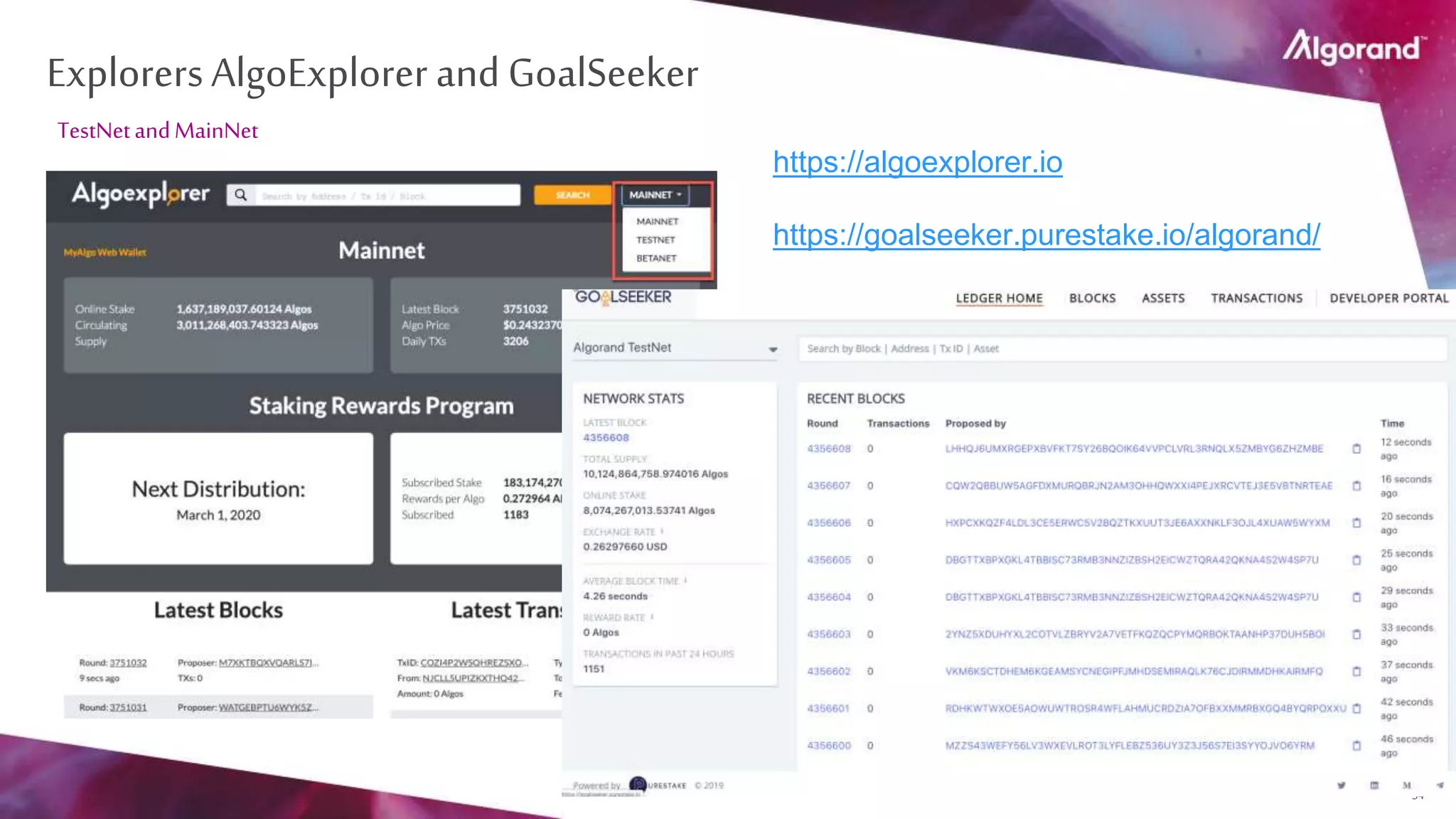The height and width of the screenshot is (819, 1456).
Task: Select MAINNET from the network list
Action: pos(657,221)
